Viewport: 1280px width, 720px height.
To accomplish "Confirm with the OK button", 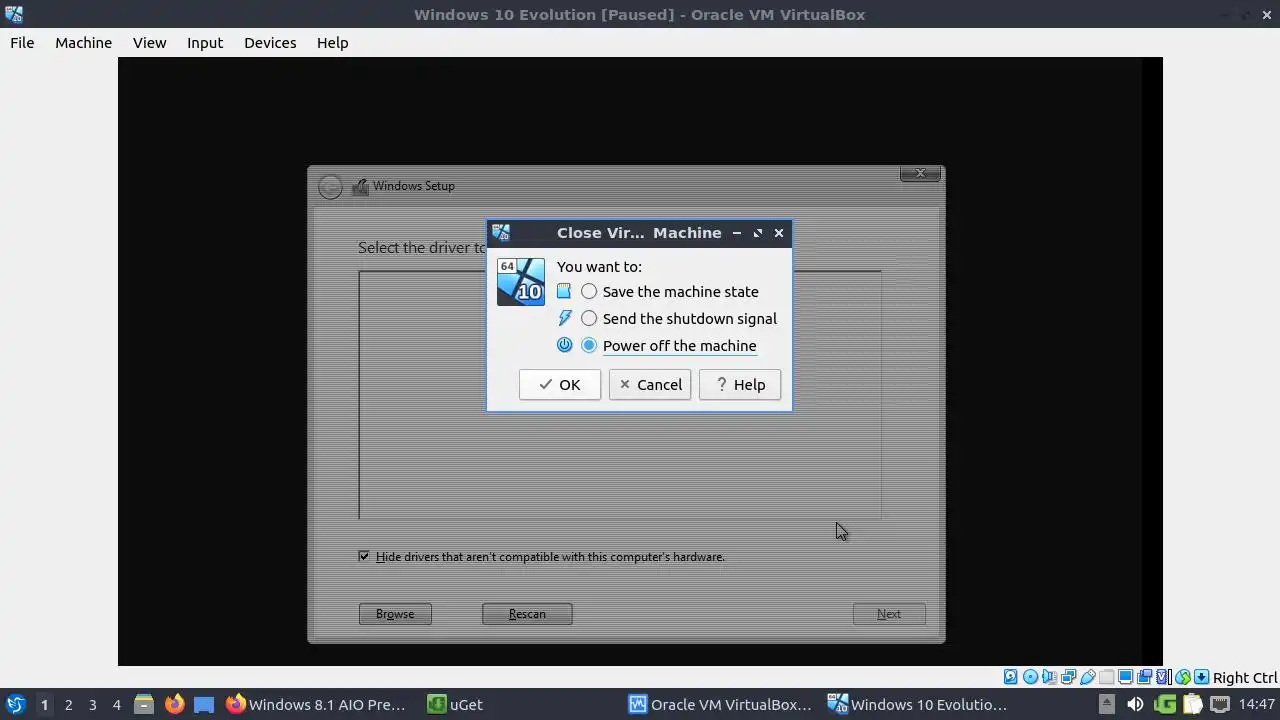I will 560,384.
